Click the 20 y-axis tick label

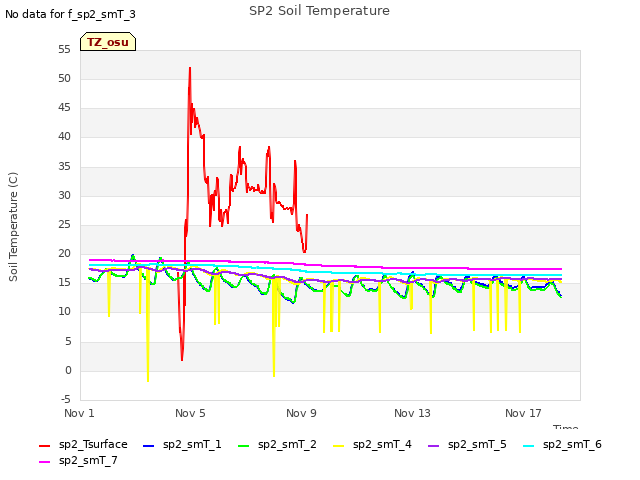(64, 253)
